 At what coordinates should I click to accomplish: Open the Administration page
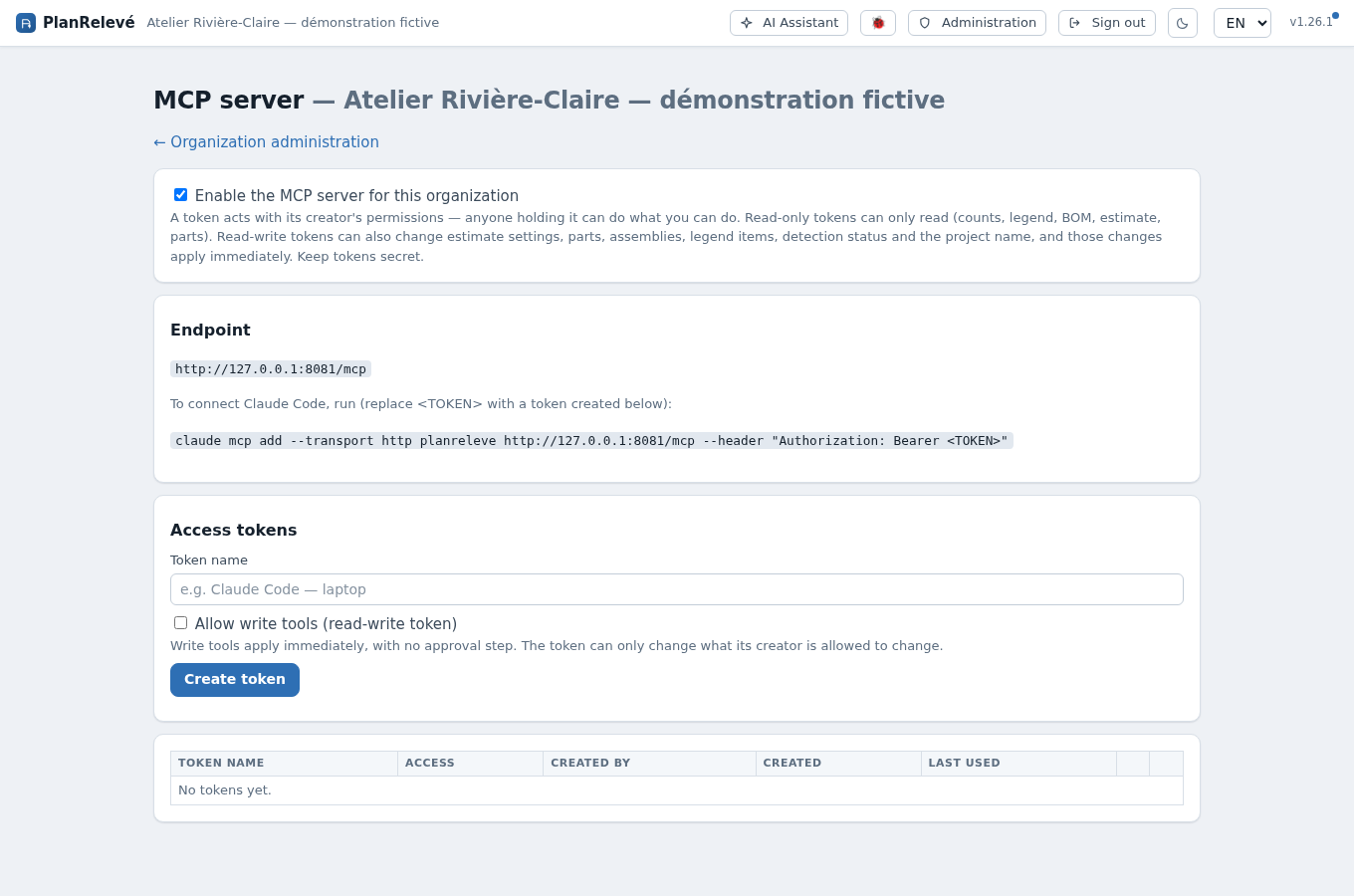click(977, 23)
